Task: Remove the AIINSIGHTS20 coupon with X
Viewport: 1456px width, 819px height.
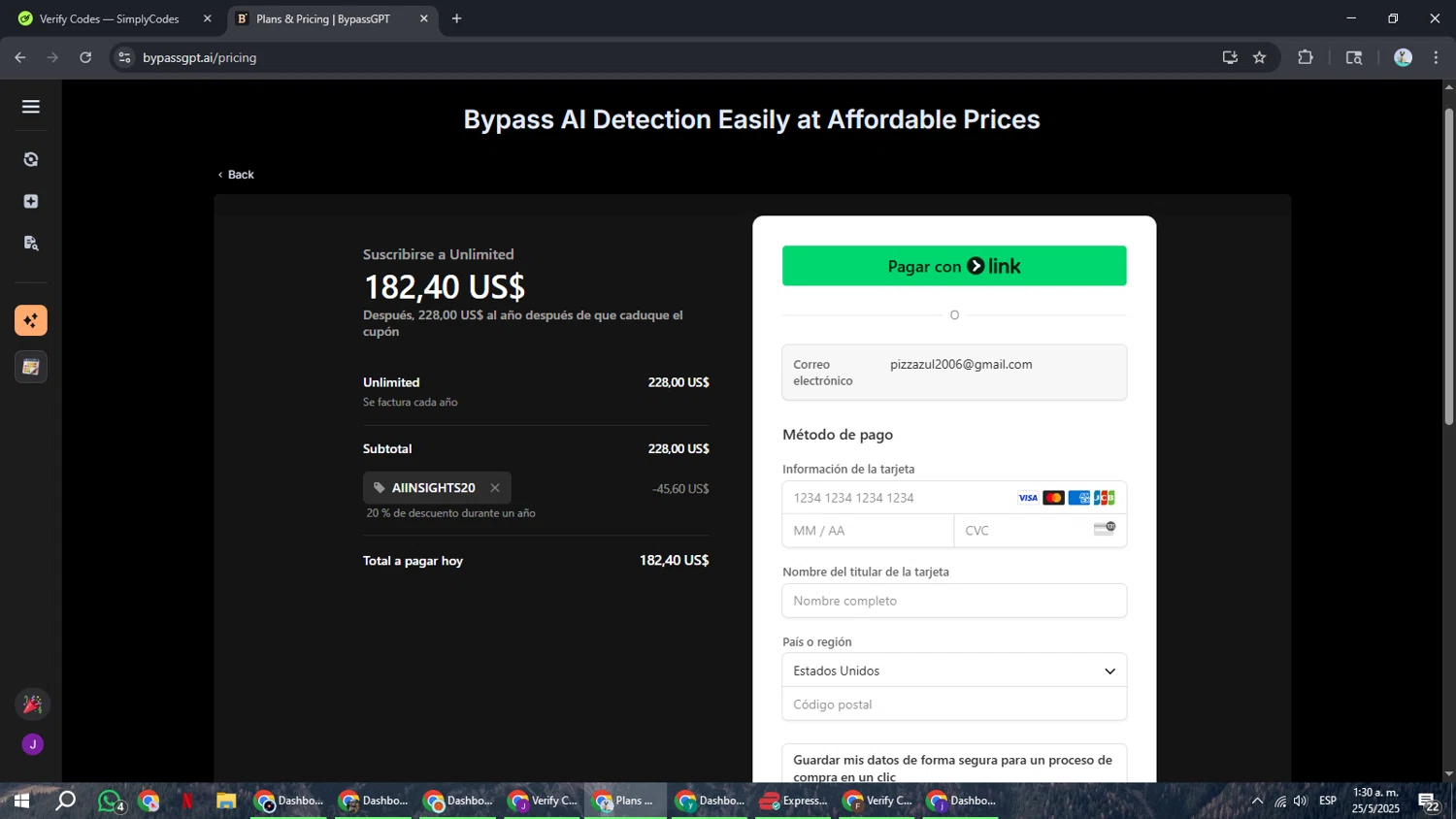Action: click(x=495, y=488)
